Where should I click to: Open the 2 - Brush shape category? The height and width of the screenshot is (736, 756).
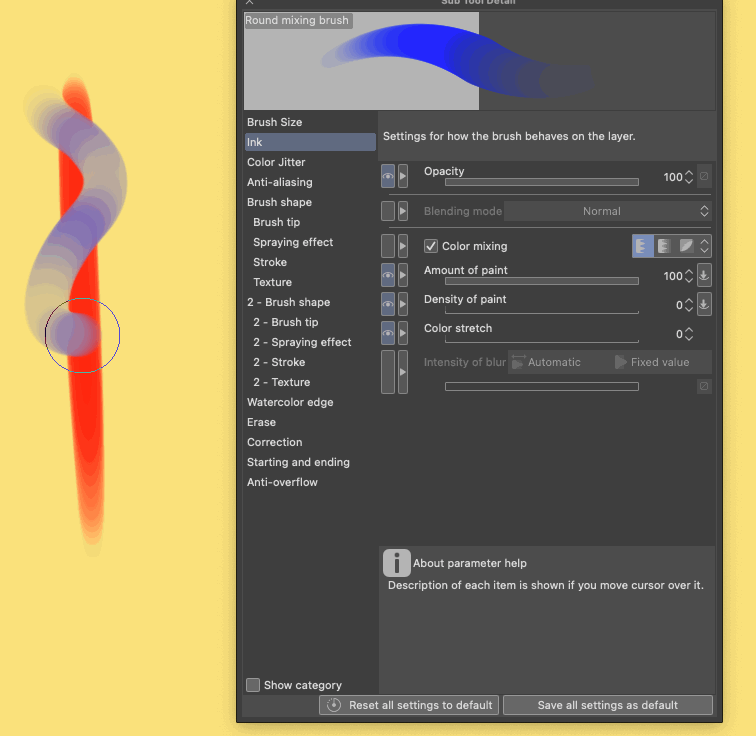tap(310, 302)
